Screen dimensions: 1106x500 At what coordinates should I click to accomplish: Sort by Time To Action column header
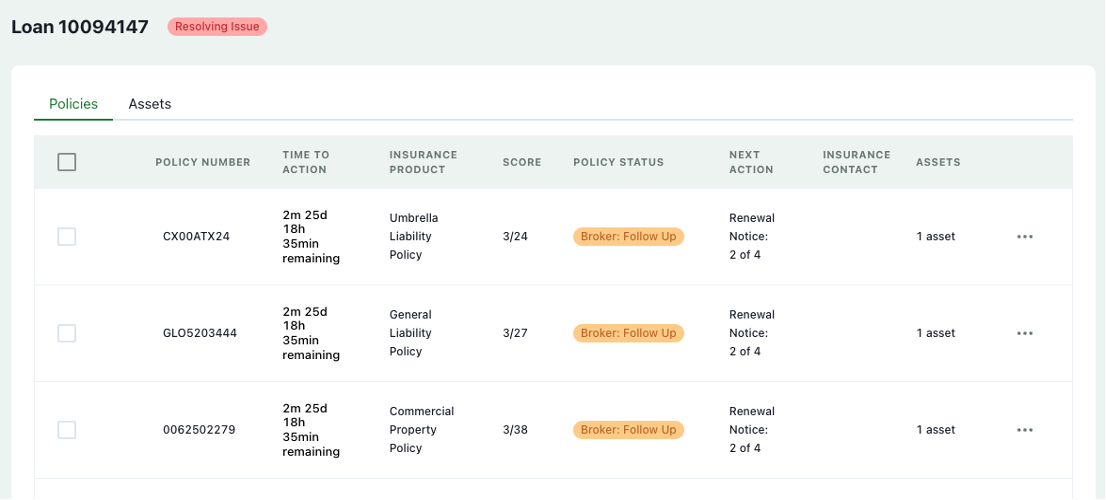pyautogui.click(x=305, y=162)
